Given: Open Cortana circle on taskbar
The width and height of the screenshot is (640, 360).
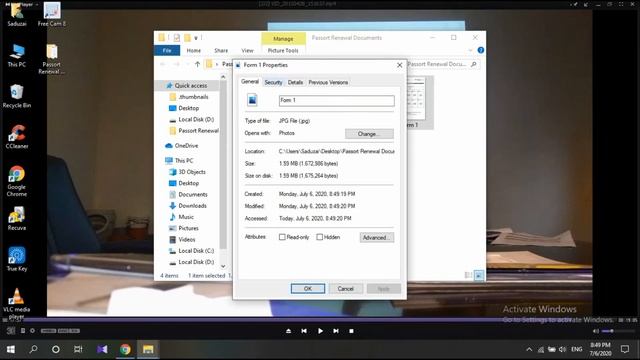Looking at the screenshot, I should tap(56, 349).
